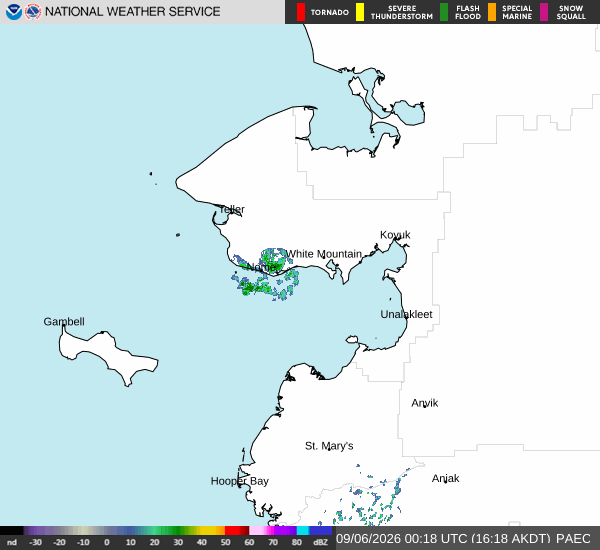Click the 50 value on dBZ scale
This screenshot has height=550, width=600.
tap(225, 542)
